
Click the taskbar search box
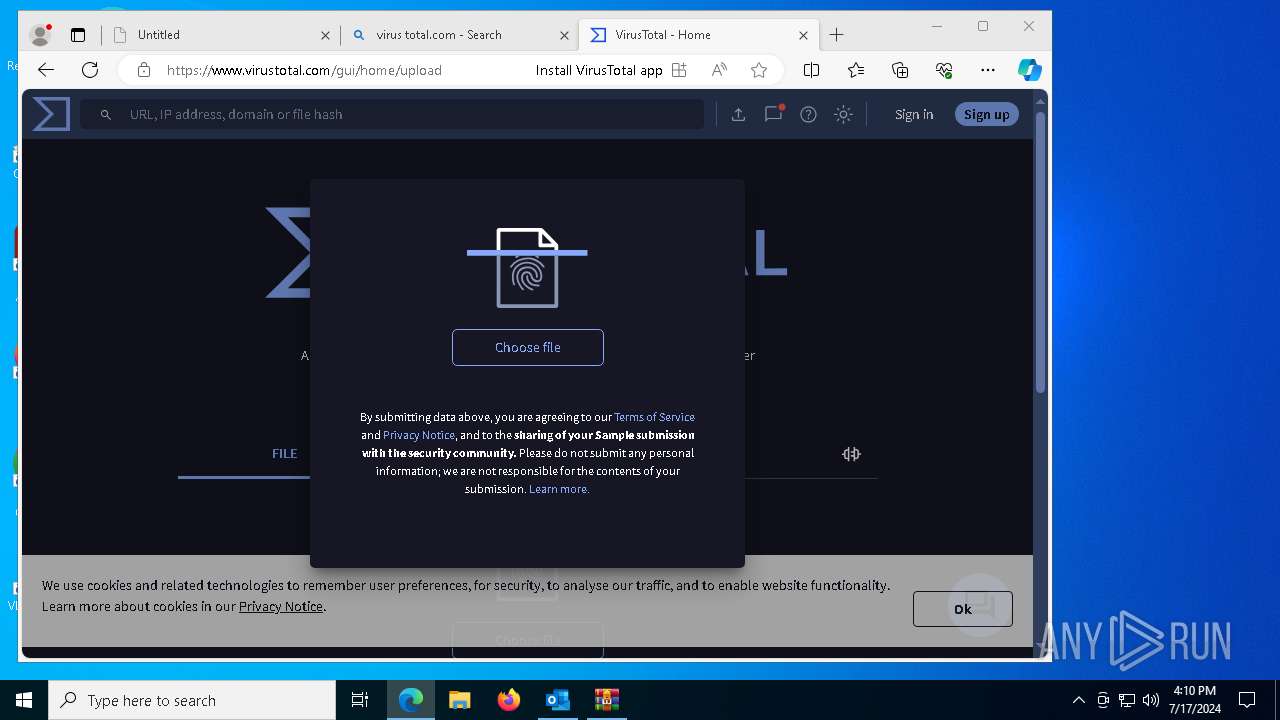(x=192, y=700)
